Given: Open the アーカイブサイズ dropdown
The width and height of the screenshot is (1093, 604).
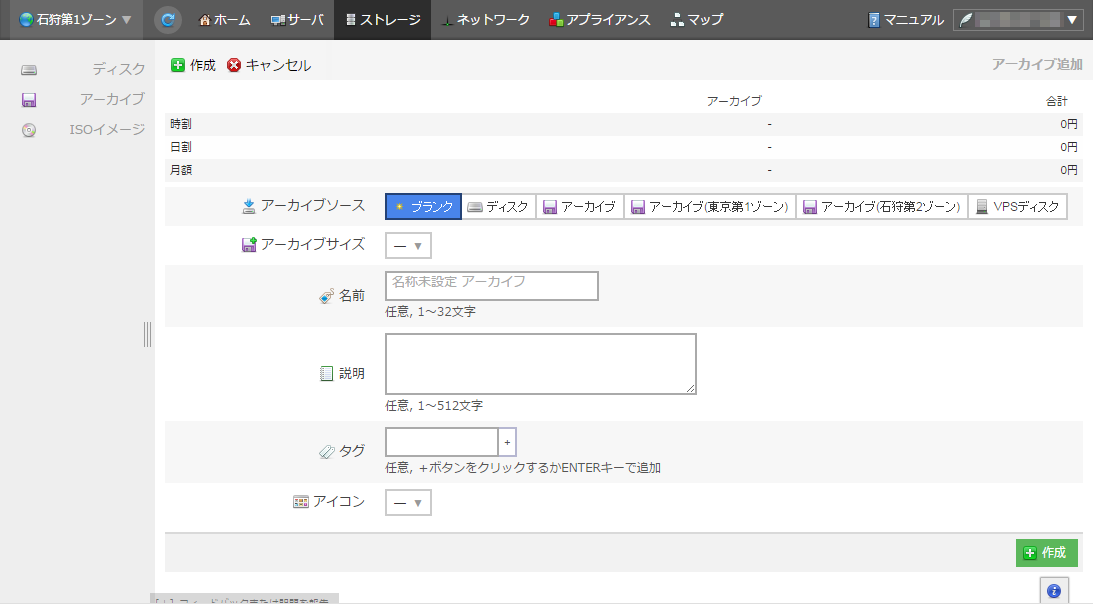Looking at the screenshot, I should click(408, 245).
